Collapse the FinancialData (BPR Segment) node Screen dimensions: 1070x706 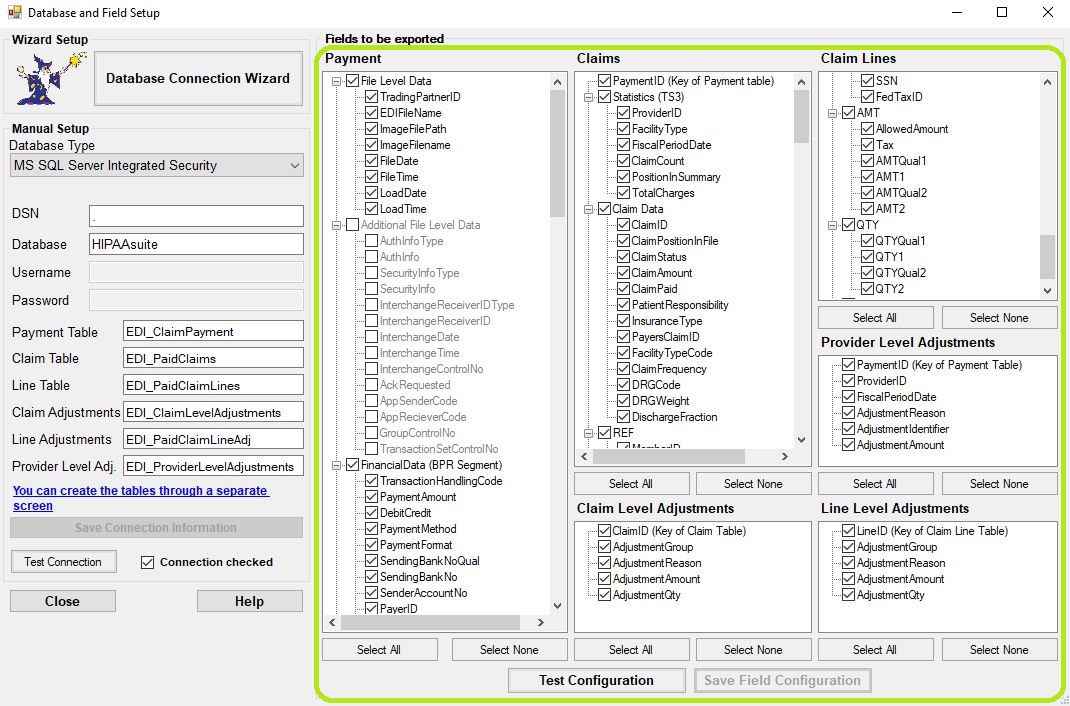(x=336, y=465)
